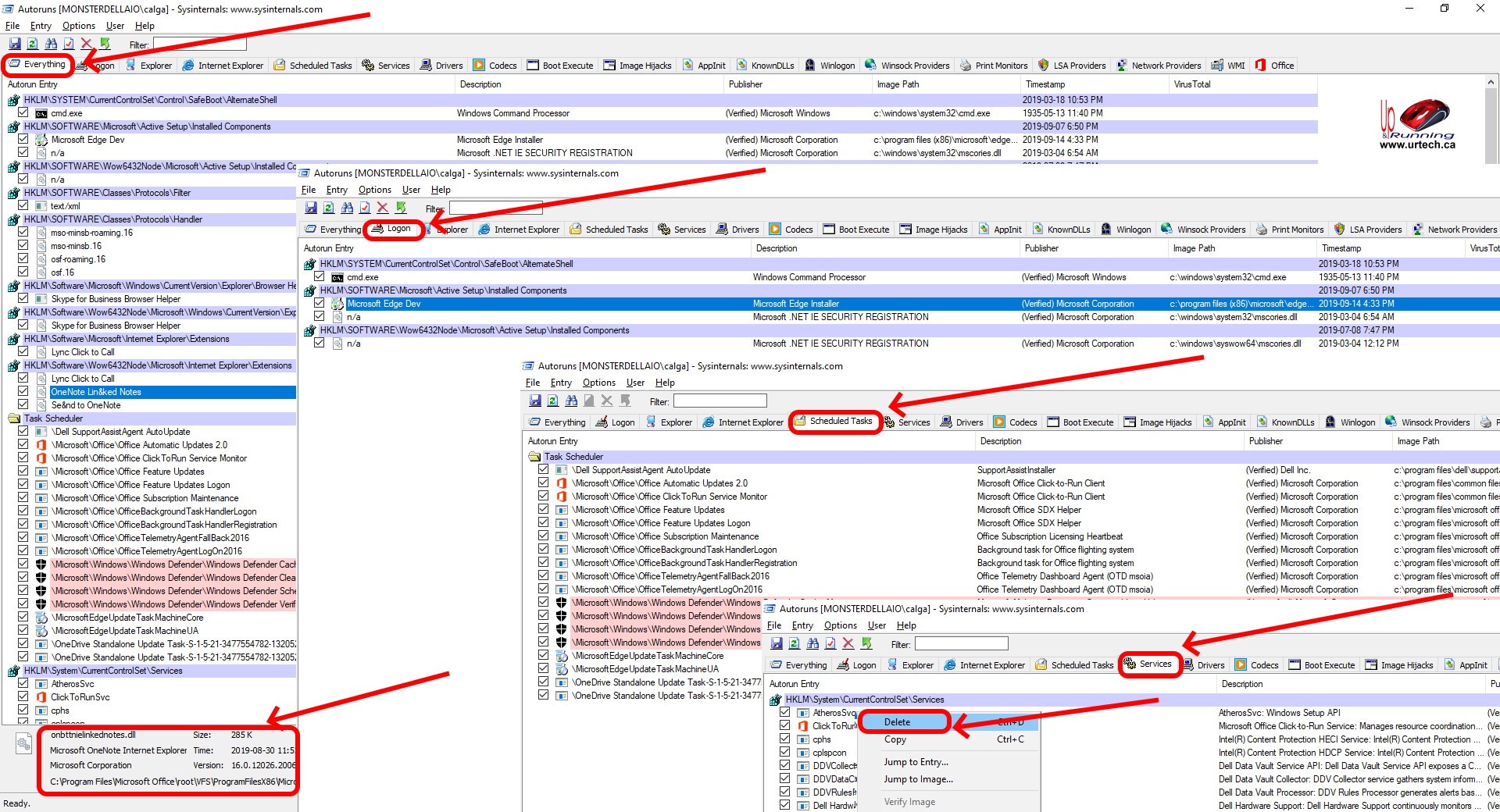Click the red Office icon in the tab row

coord(1260,66)
